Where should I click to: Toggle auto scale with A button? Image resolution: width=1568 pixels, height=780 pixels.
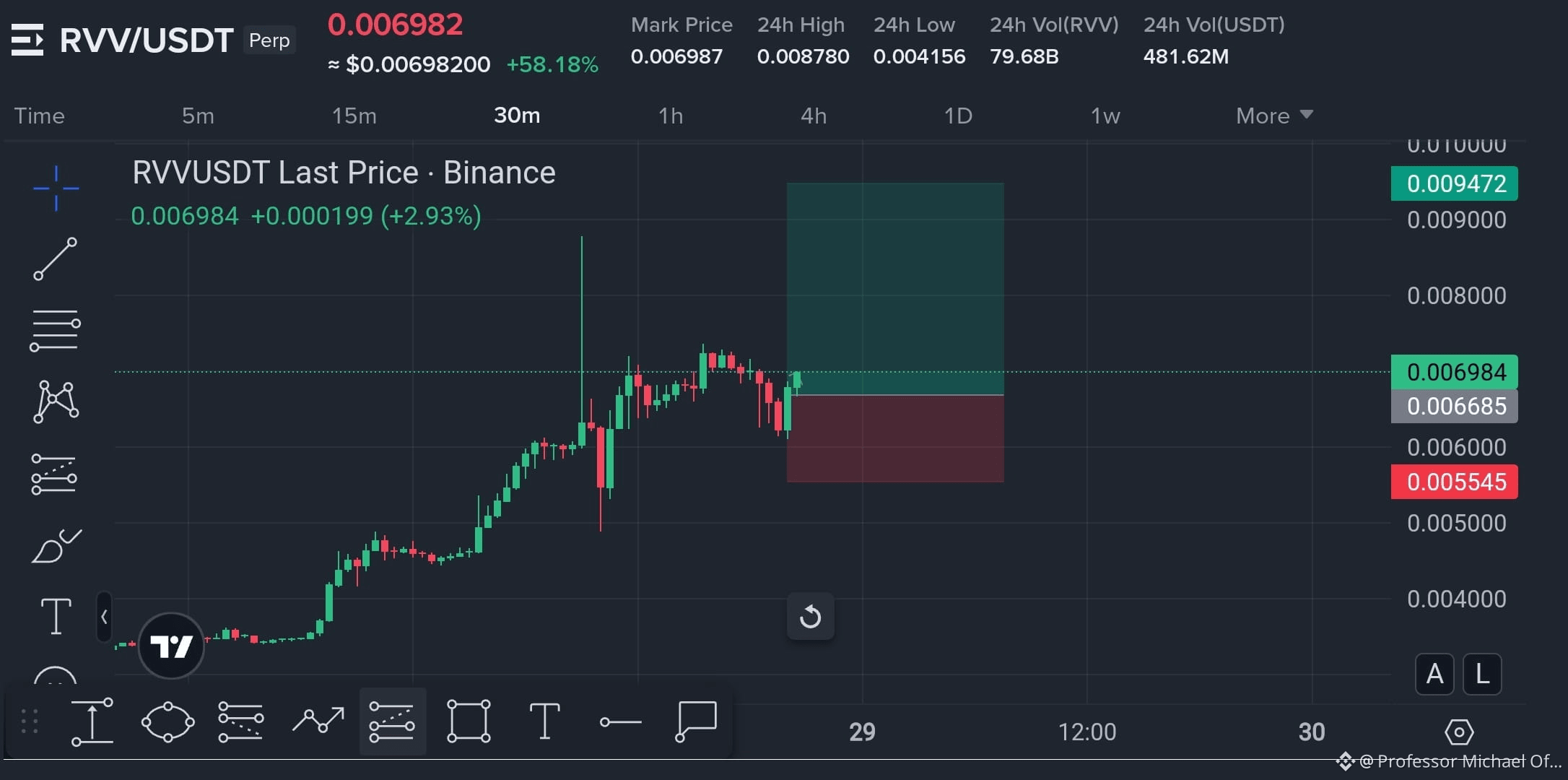(x=1434, y=675)
